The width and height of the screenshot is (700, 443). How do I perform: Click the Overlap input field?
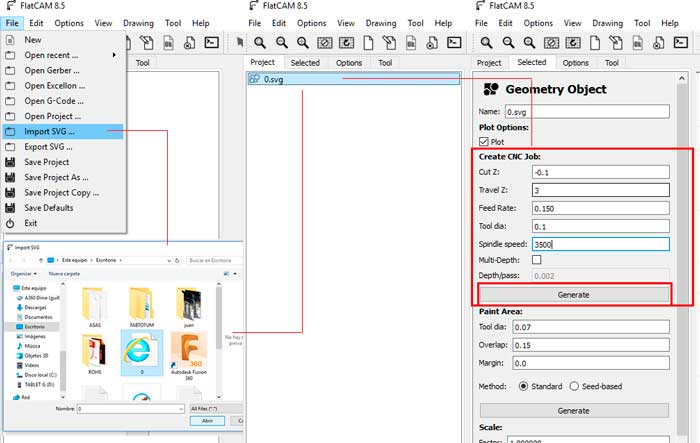coord(591,345)
